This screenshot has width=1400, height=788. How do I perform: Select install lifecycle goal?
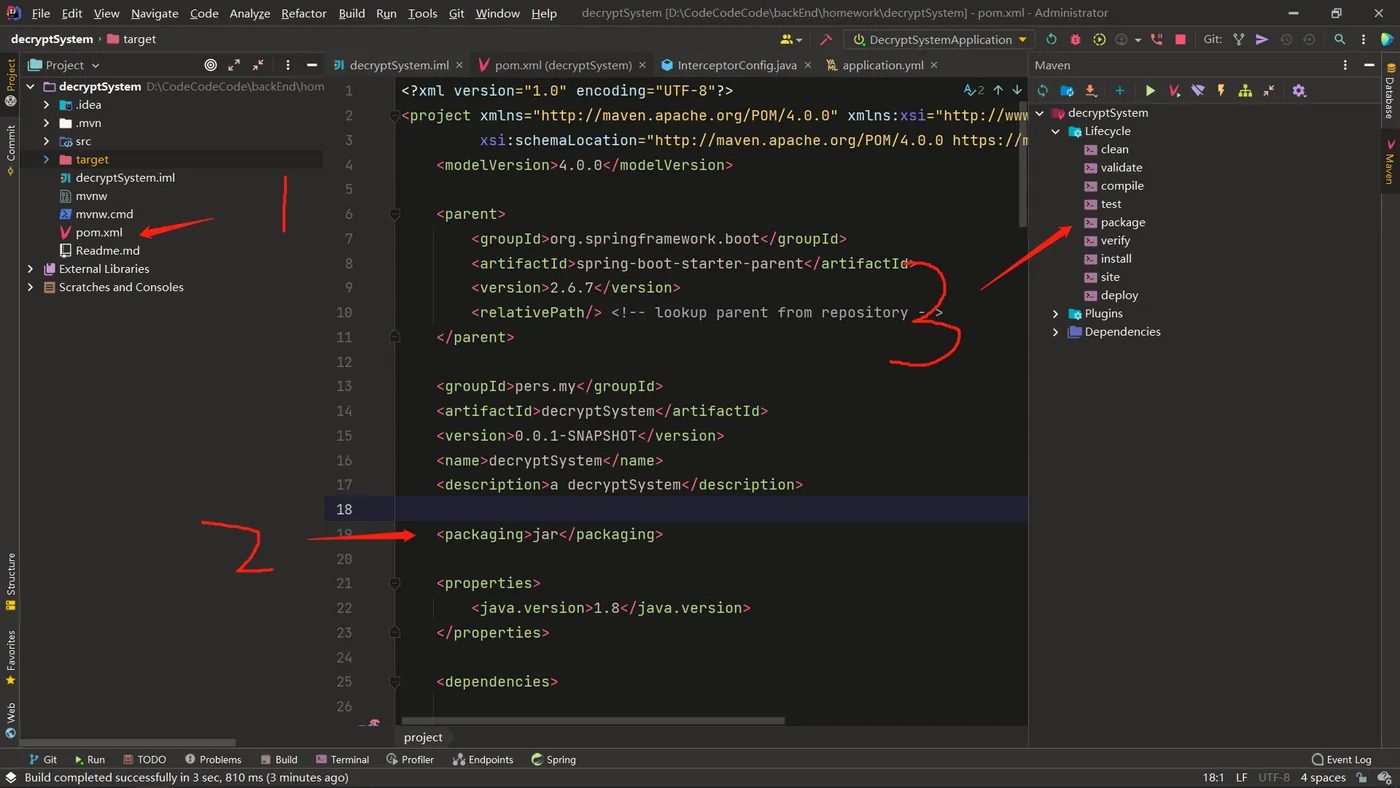click(1116, 259)
